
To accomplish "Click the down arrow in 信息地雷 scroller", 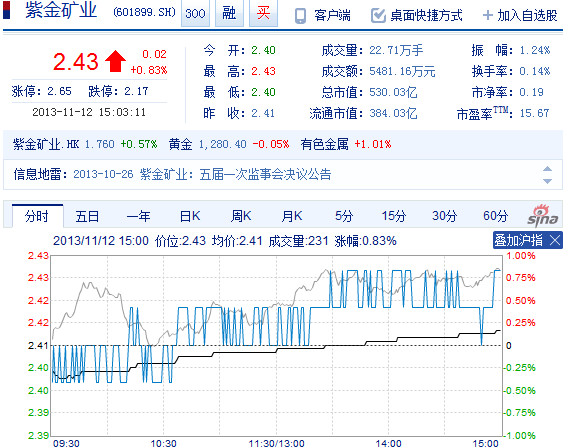I will 547,181.
